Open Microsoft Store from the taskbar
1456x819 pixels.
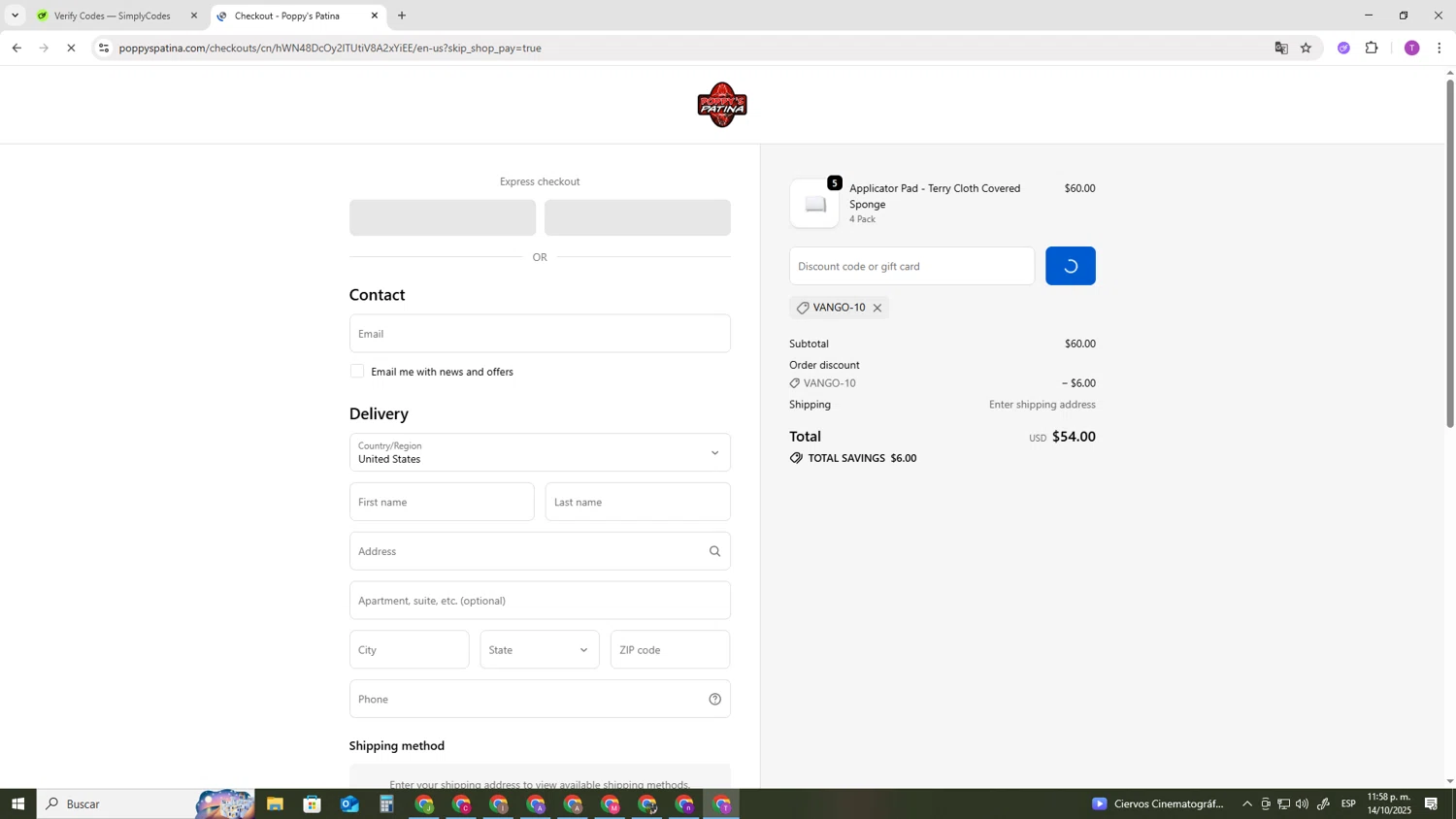[x=312, y=804]
